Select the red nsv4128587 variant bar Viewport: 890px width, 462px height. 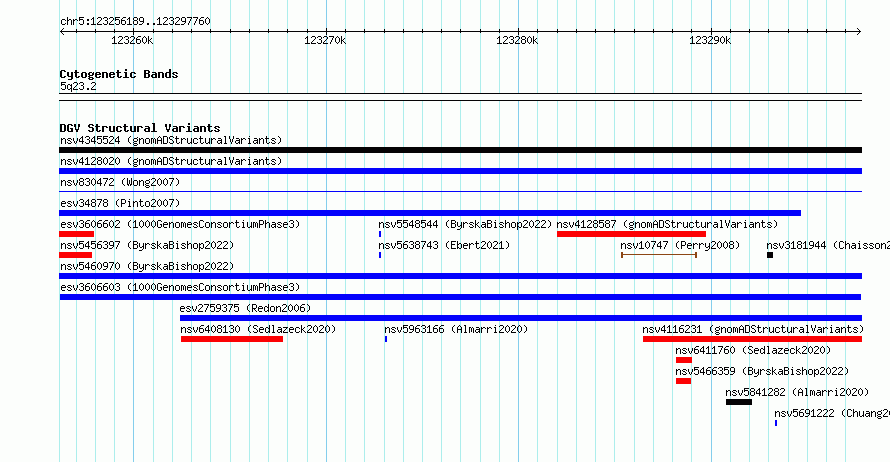coord(631,234)
